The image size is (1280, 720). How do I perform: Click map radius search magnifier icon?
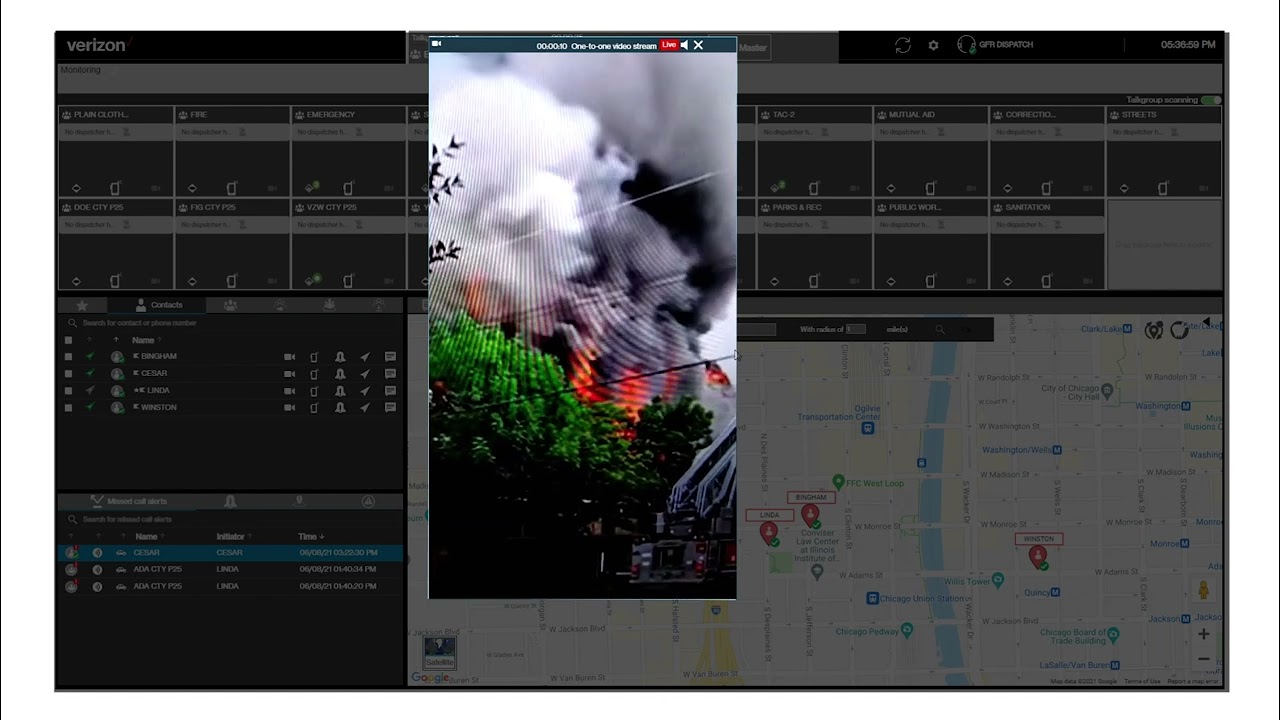pos(940,329)
